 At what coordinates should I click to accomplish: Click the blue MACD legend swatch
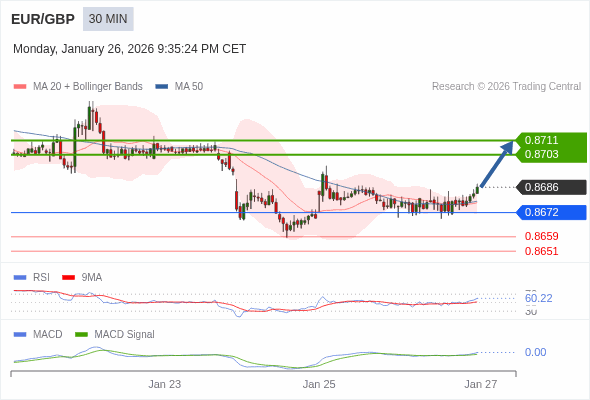(20, 335)
